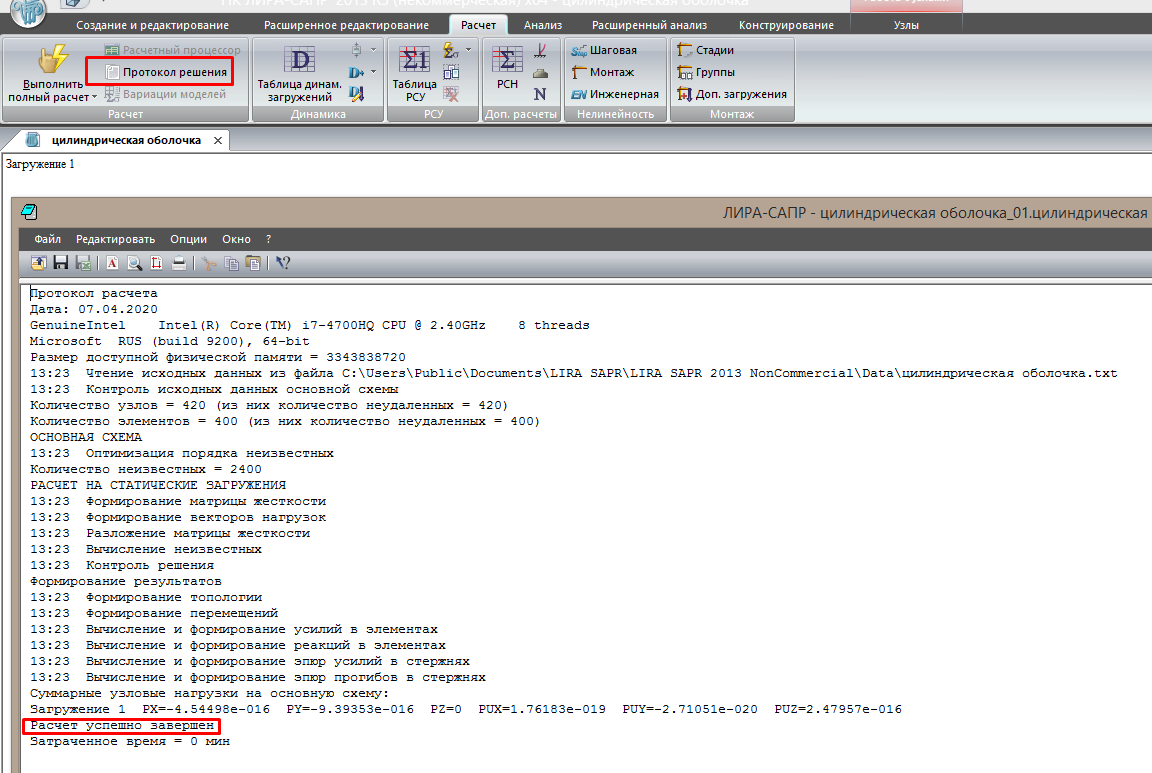Open the Расчетный процессор item

(173, 50)
